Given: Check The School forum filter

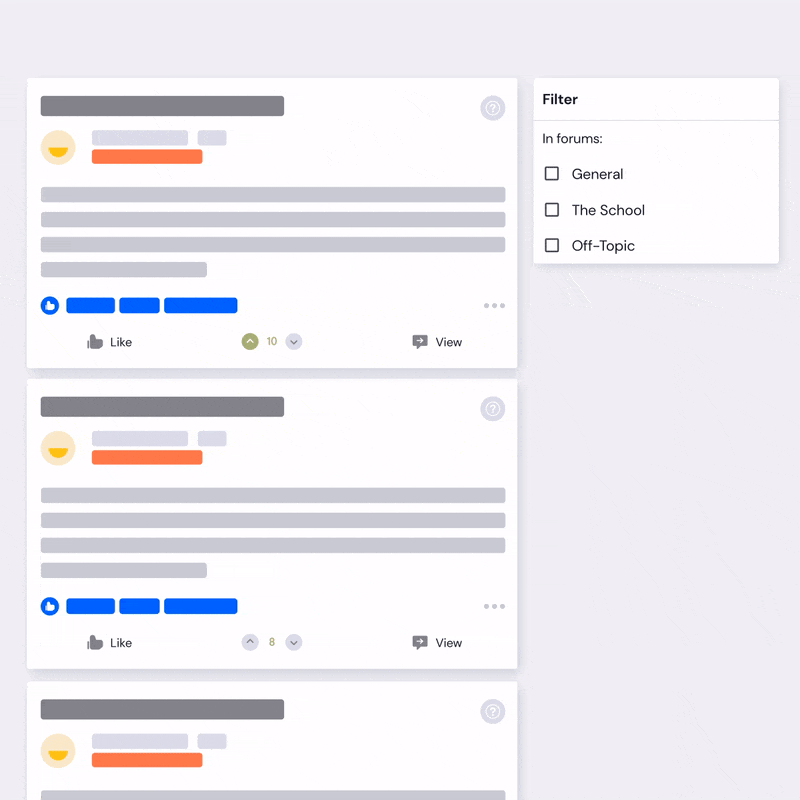Looking at the screenshot, I should click(x=552, y=210).
